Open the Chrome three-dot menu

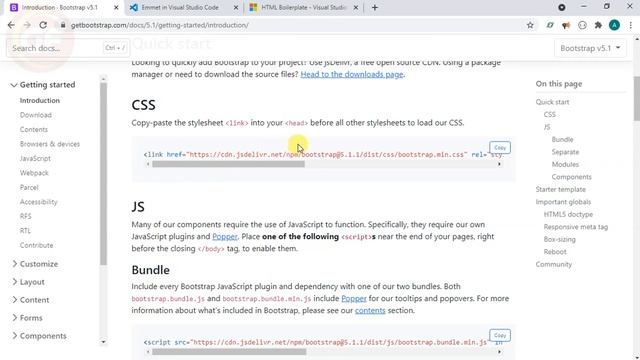[631, 25]
